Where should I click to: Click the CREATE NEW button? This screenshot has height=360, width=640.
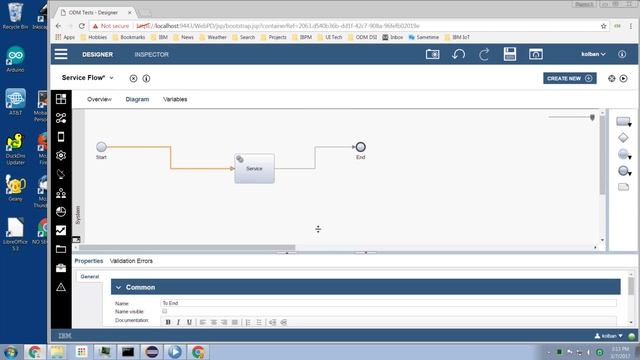(569, 78)
